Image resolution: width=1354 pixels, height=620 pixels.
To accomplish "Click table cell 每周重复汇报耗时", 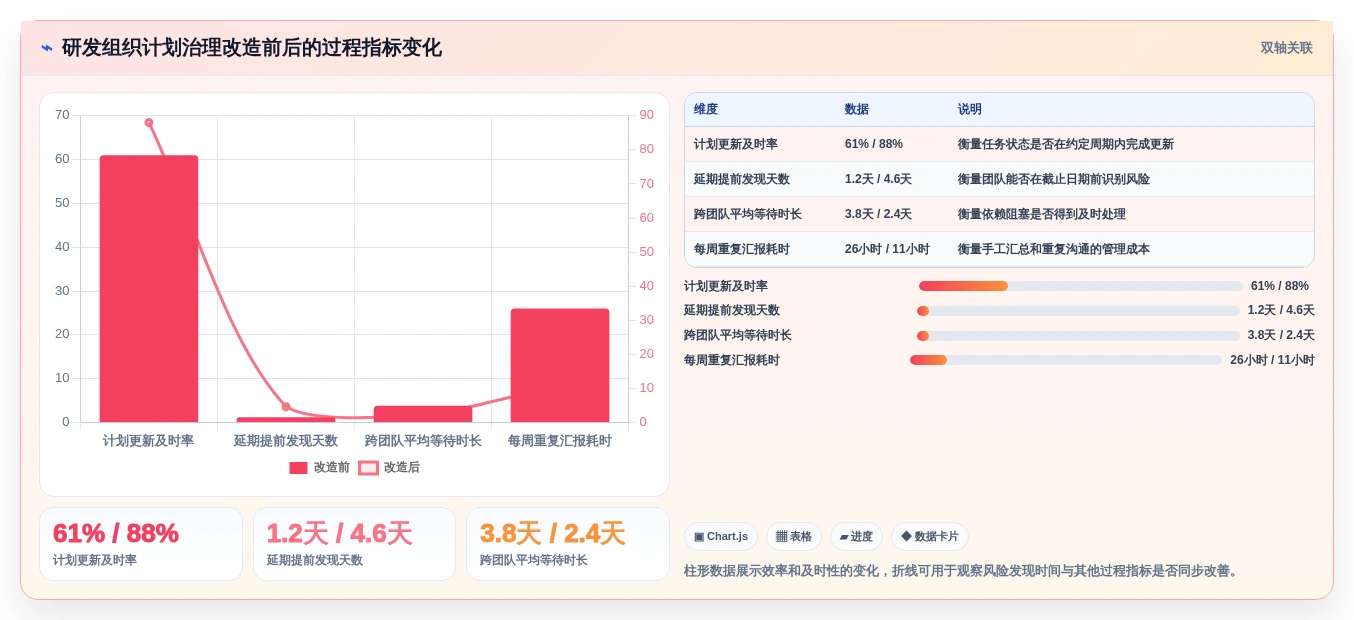I will (742, 249).
